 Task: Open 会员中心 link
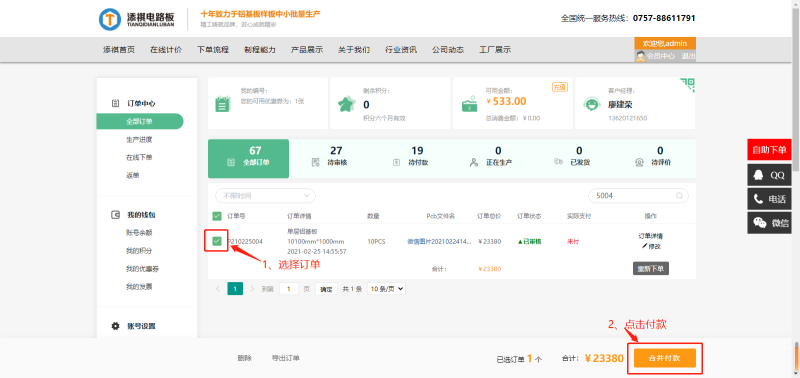click(x=661, y=57)
